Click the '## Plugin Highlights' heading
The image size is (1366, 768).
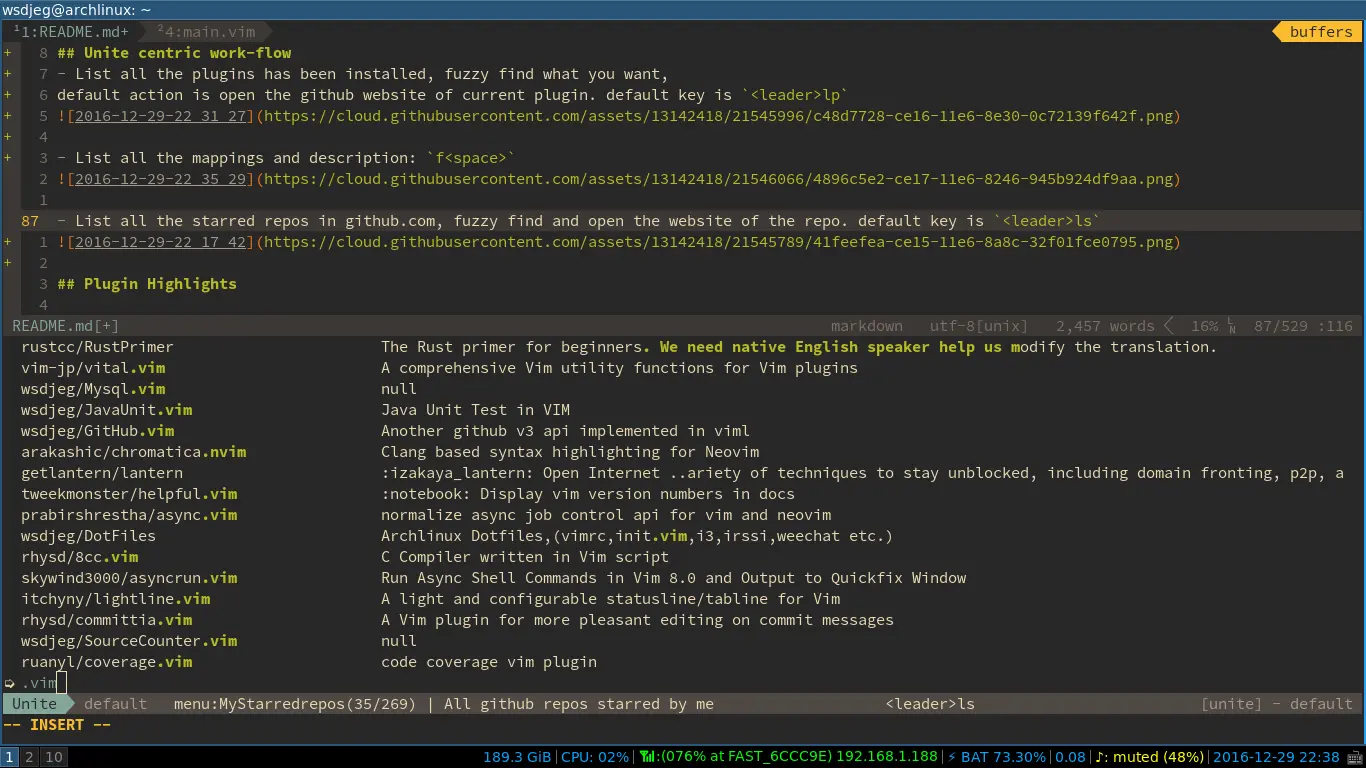click(147, 284)
